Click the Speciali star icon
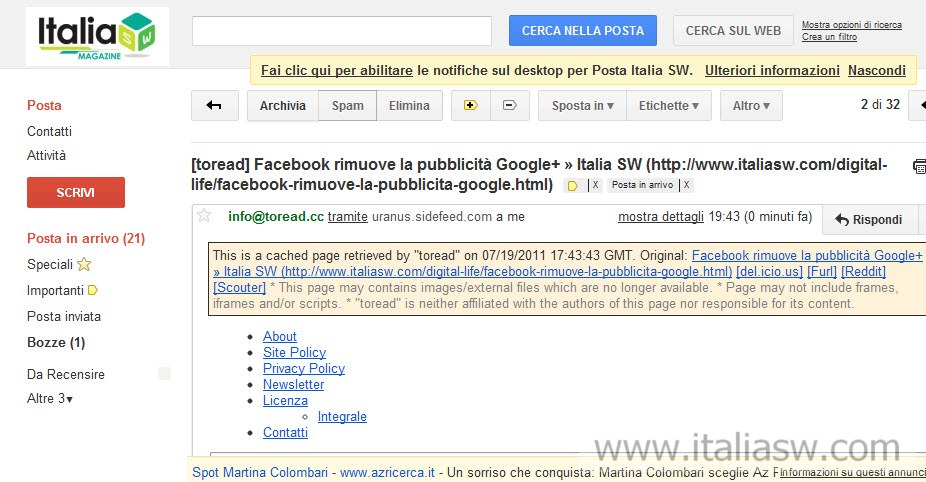 [84, 264]
